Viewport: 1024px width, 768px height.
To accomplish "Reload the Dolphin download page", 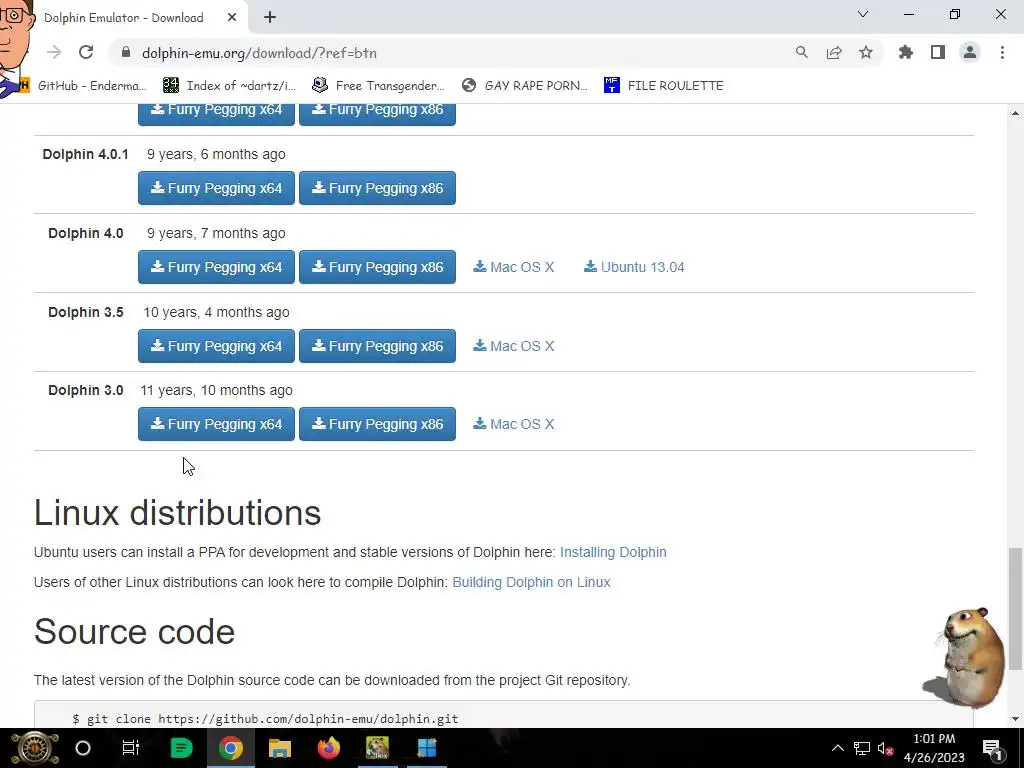I will click(x=86, y=53).
